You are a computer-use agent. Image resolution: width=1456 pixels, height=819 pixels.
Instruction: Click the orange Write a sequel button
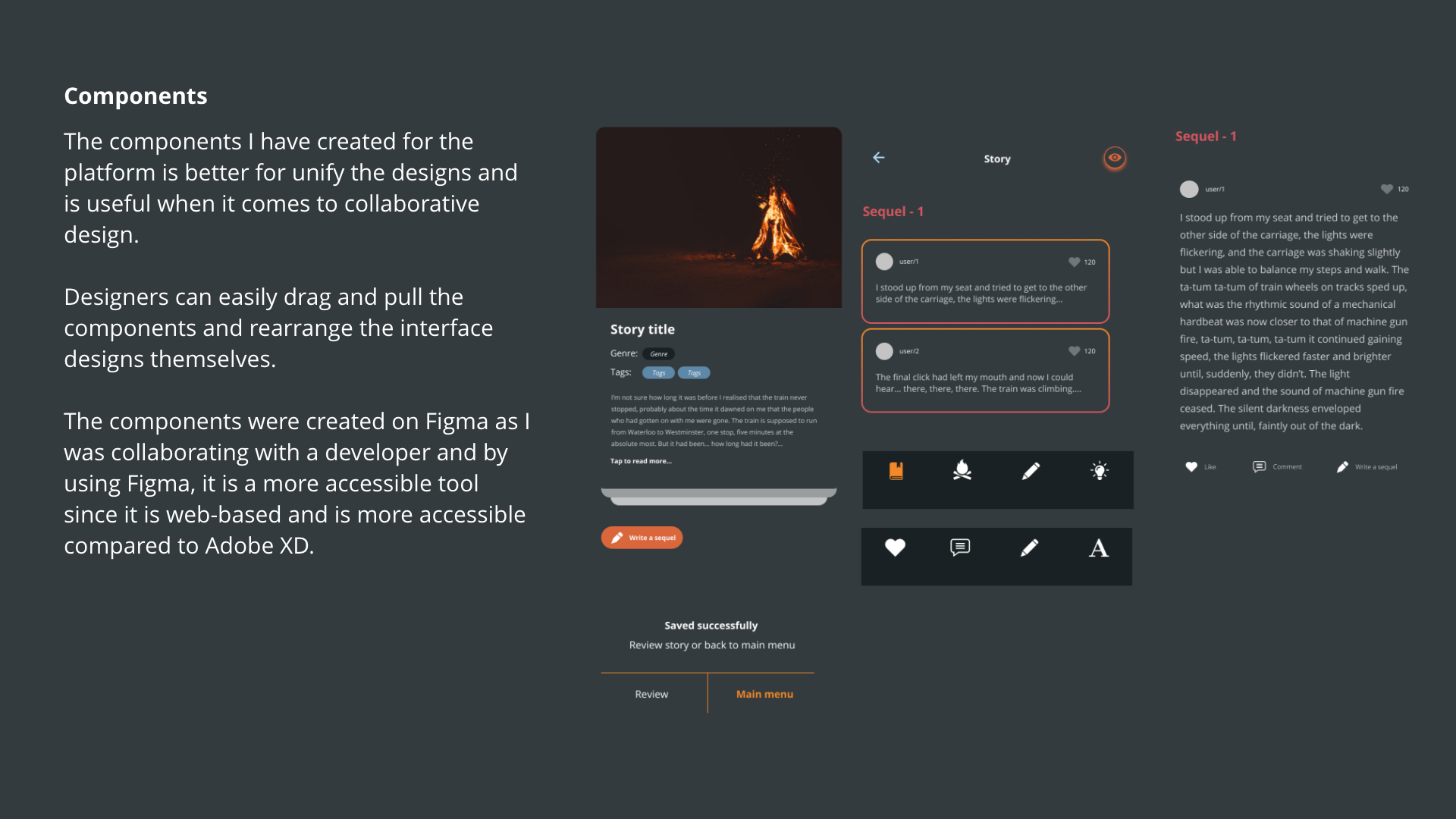[x=642, y=538]
